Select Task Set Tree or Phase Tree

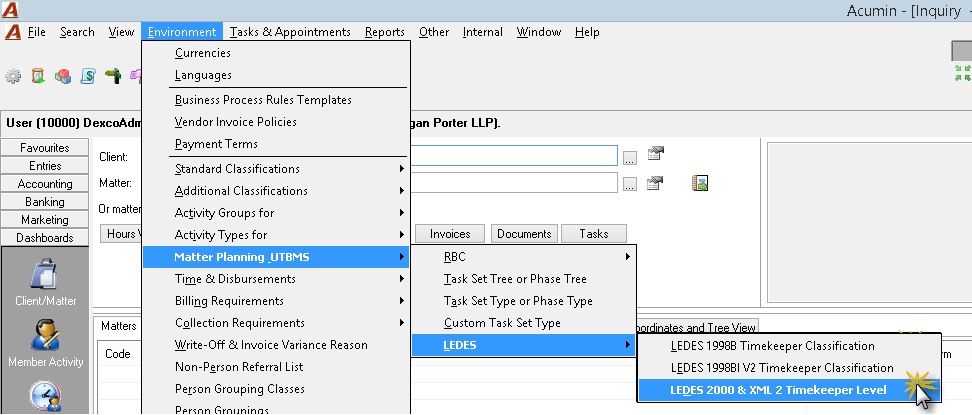point(524,279)
